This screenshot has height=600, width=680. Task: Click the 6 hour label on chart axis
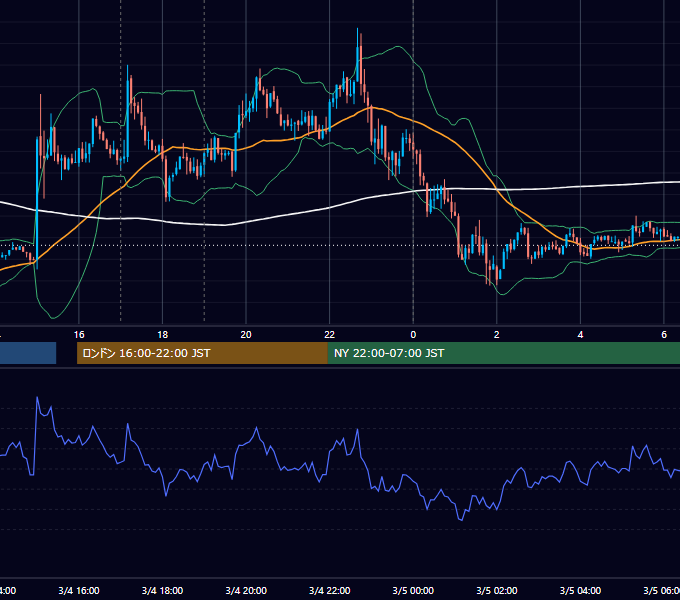(x=664, y=335)
